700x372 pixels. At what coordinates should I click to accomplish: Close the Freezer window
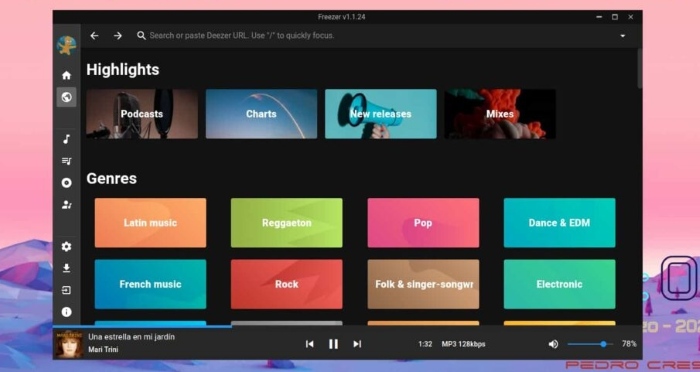point(630,17)
